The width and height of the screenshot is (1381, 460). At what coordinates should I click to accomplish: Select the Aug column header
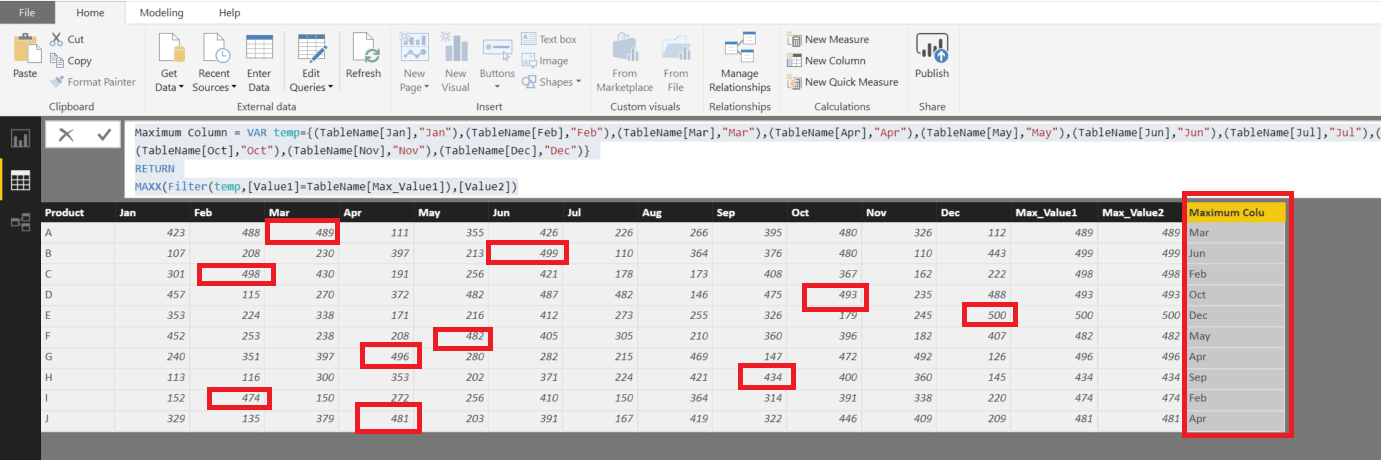tap(676, 212)
